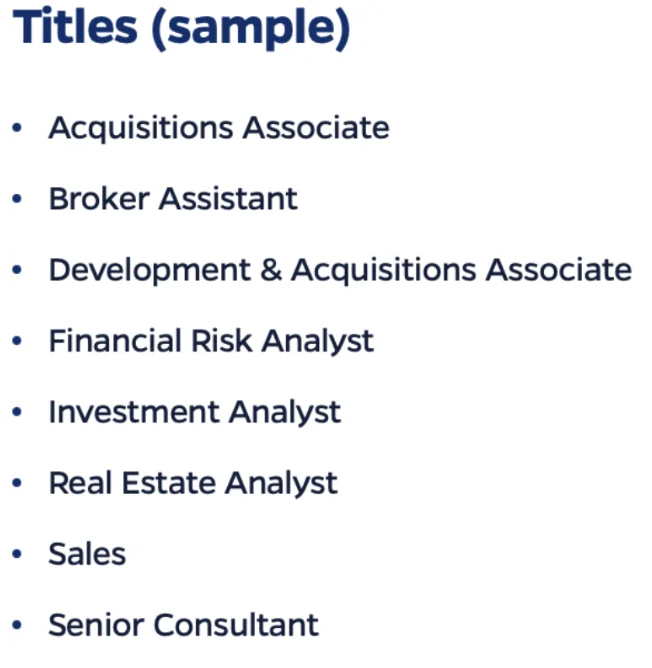Click the "Senior Consultant" entry

[x=184, y=625]
